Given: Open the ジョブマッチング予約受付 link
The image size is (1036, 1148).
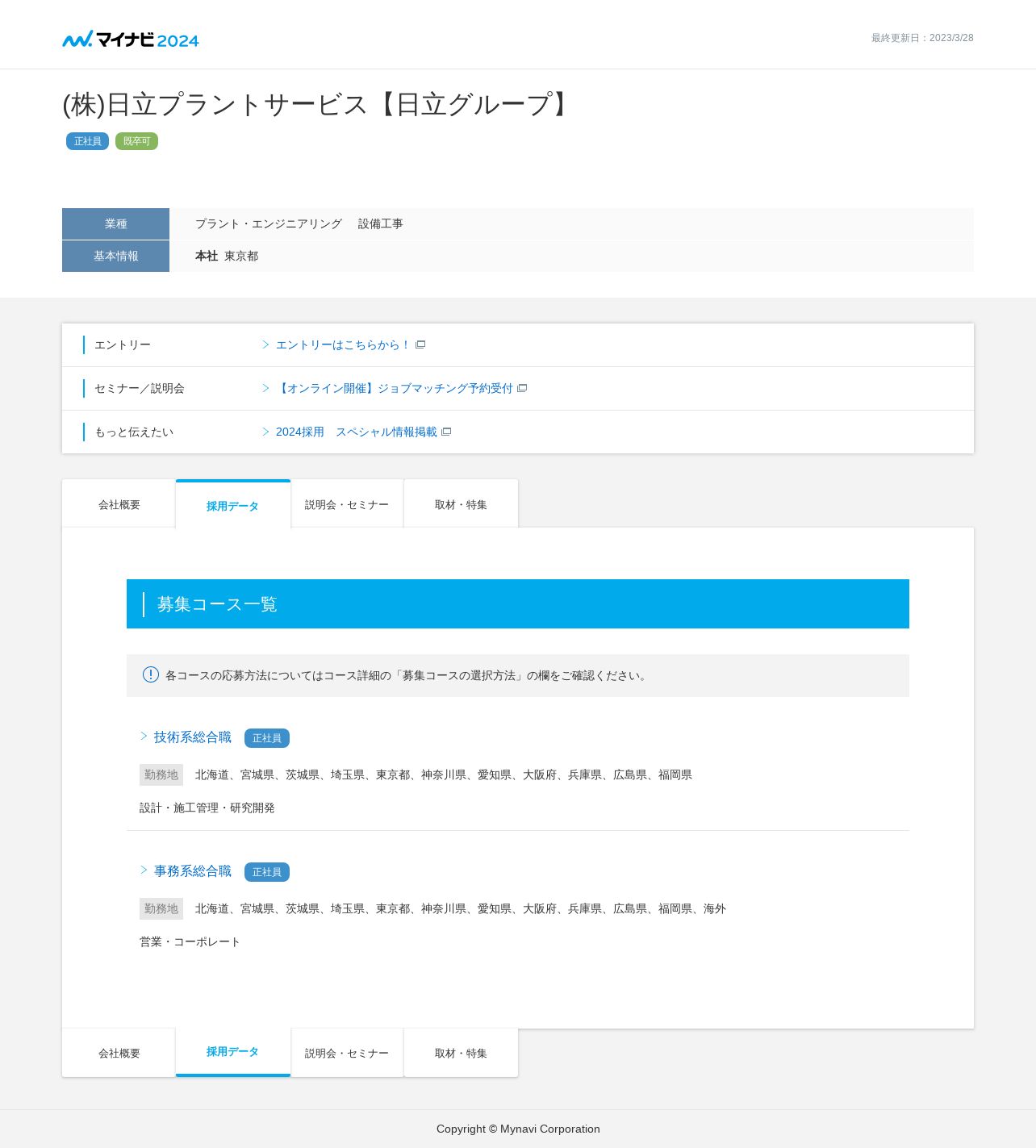Looking at the screenshot, I should [x=395, y=388].
